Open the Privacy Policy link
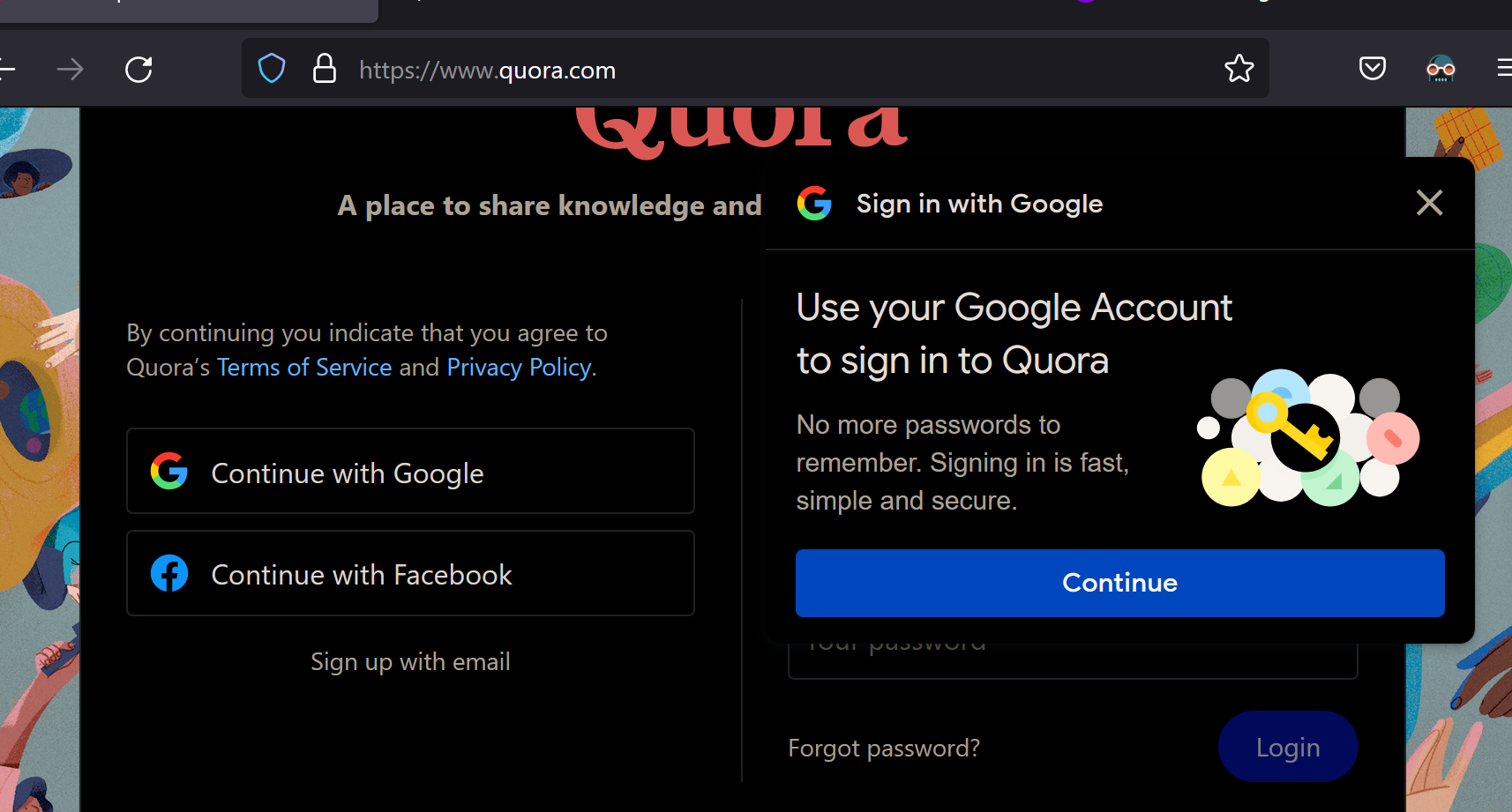Screen dimensions: 1512x812 pyautogui.click(x=519, y=367)
